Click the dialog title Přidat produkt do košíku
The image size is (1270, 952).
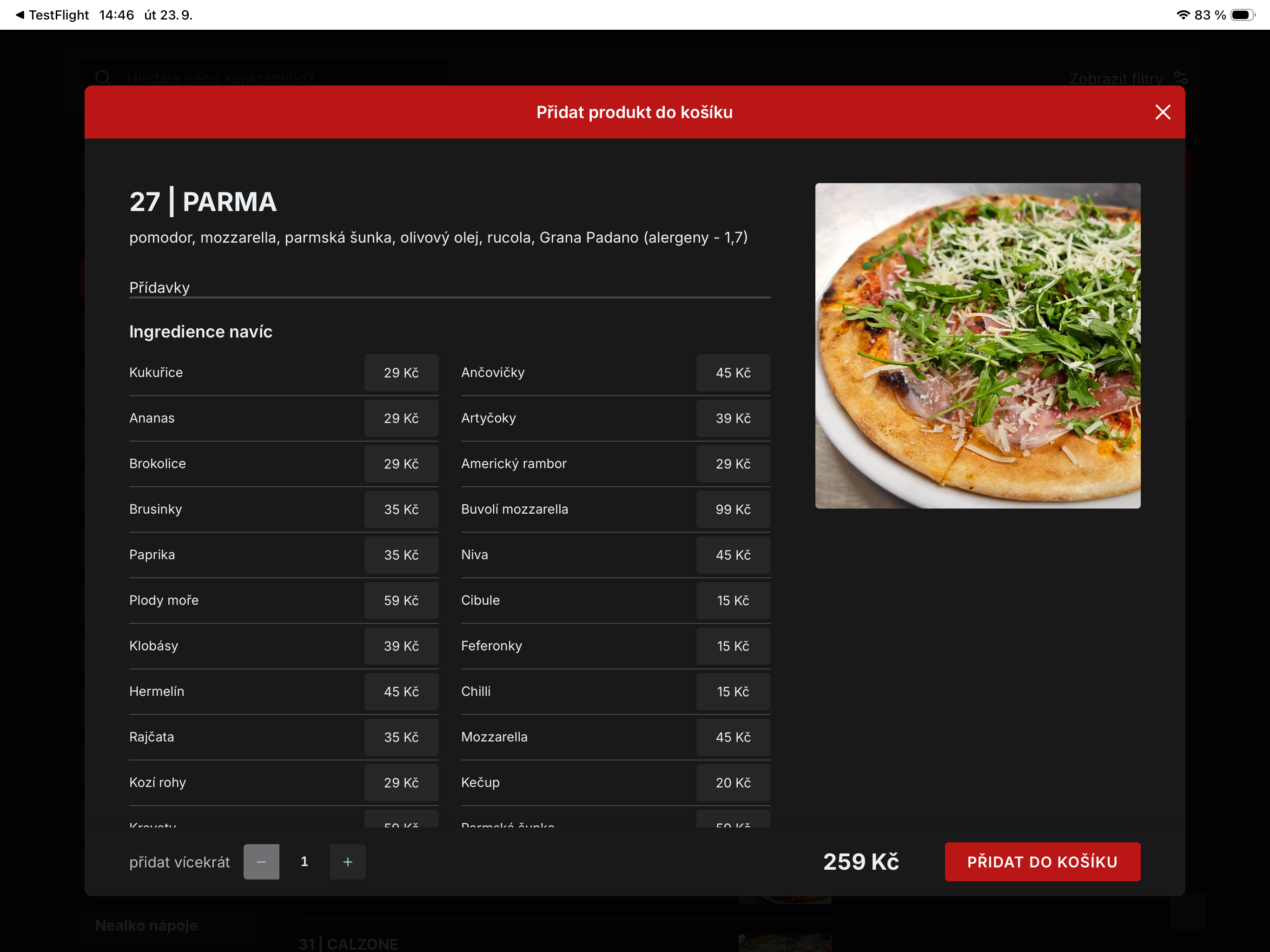pyautogui.click(x=635, y=112)
